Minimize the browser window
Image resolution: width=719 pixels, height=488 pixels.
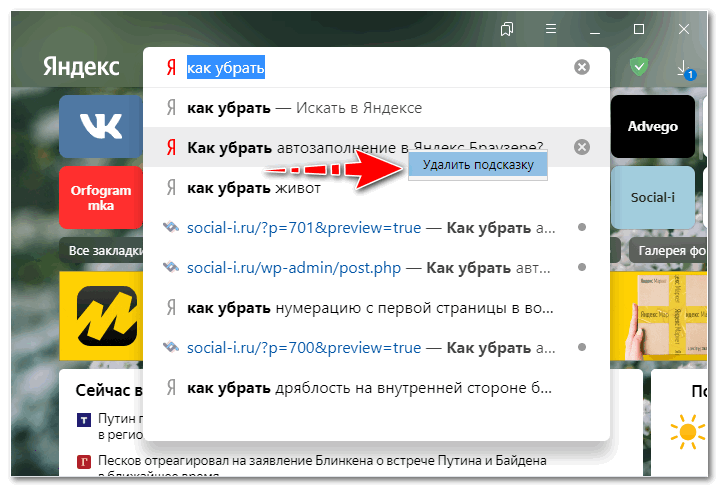click(x=595, y=32)
